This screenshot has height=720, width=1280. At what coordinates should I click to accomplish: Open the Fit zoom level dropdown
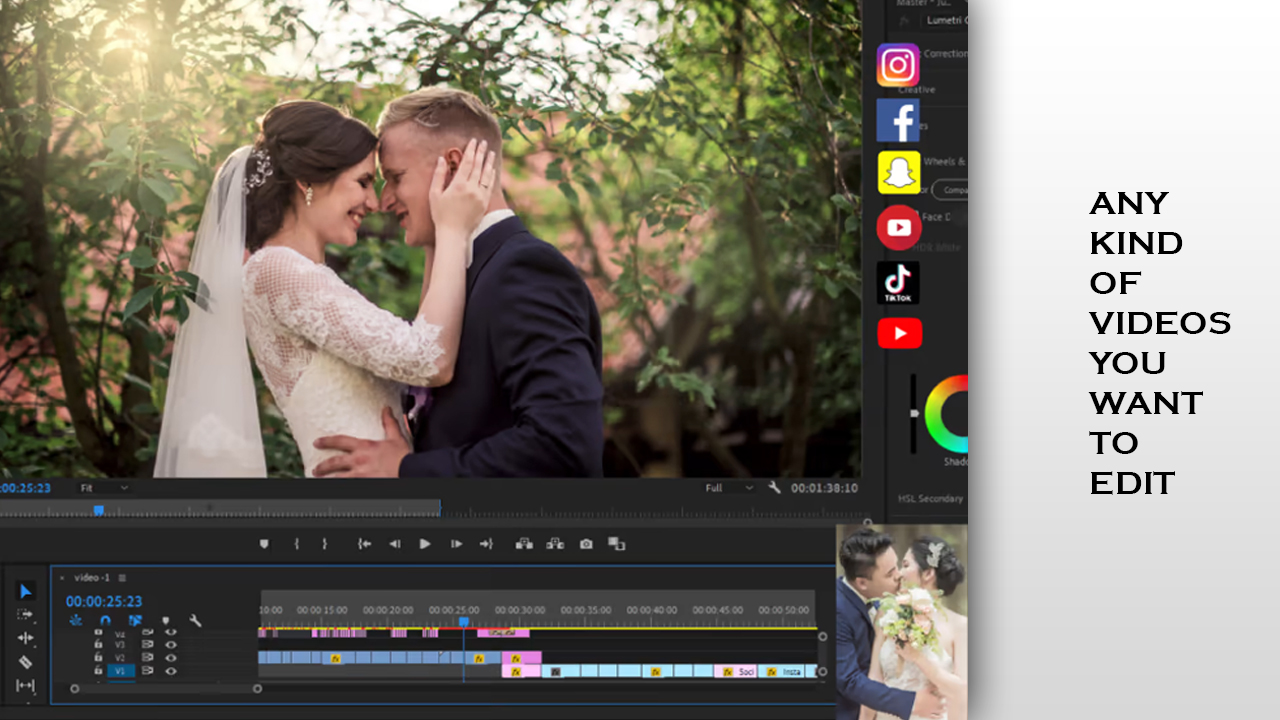coord(104,488)
